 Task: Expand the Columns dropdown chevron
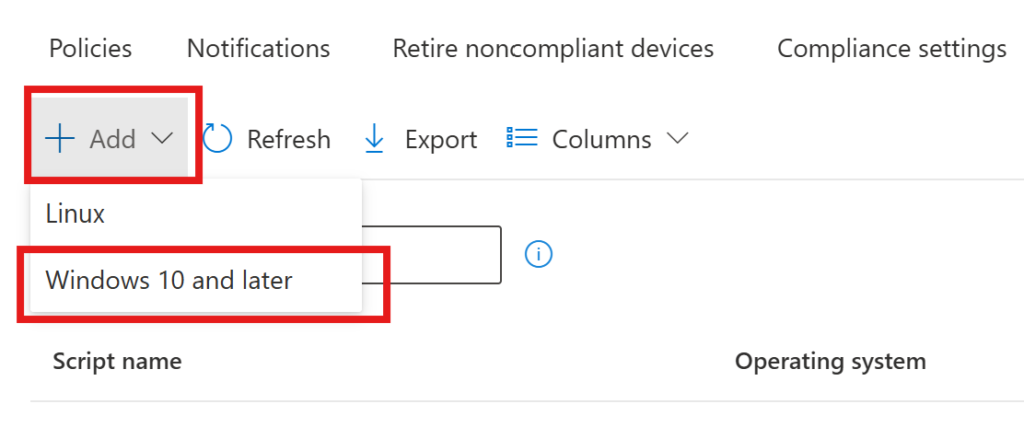pyautogui.click(x=677, y=139)
